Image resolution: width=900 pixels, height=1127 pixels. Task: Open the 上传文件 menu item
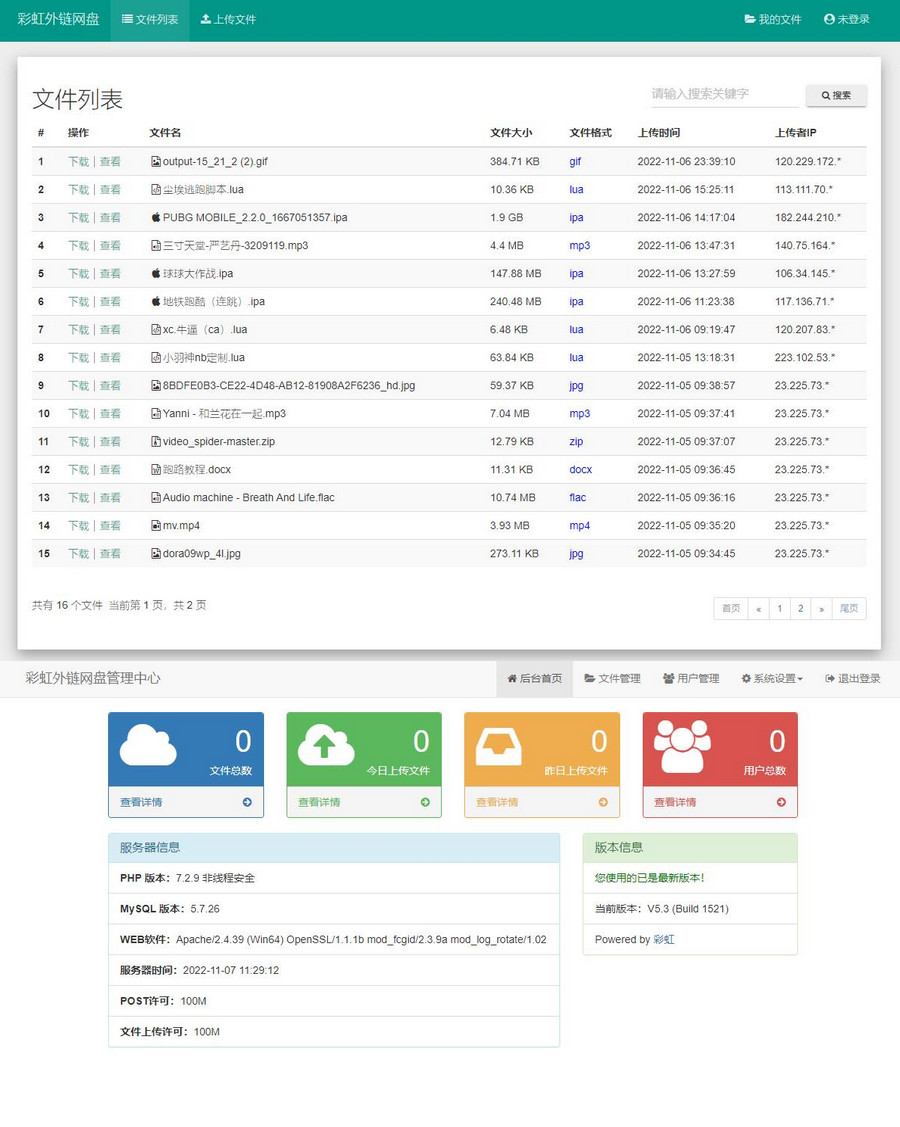(x=227, y=18)
